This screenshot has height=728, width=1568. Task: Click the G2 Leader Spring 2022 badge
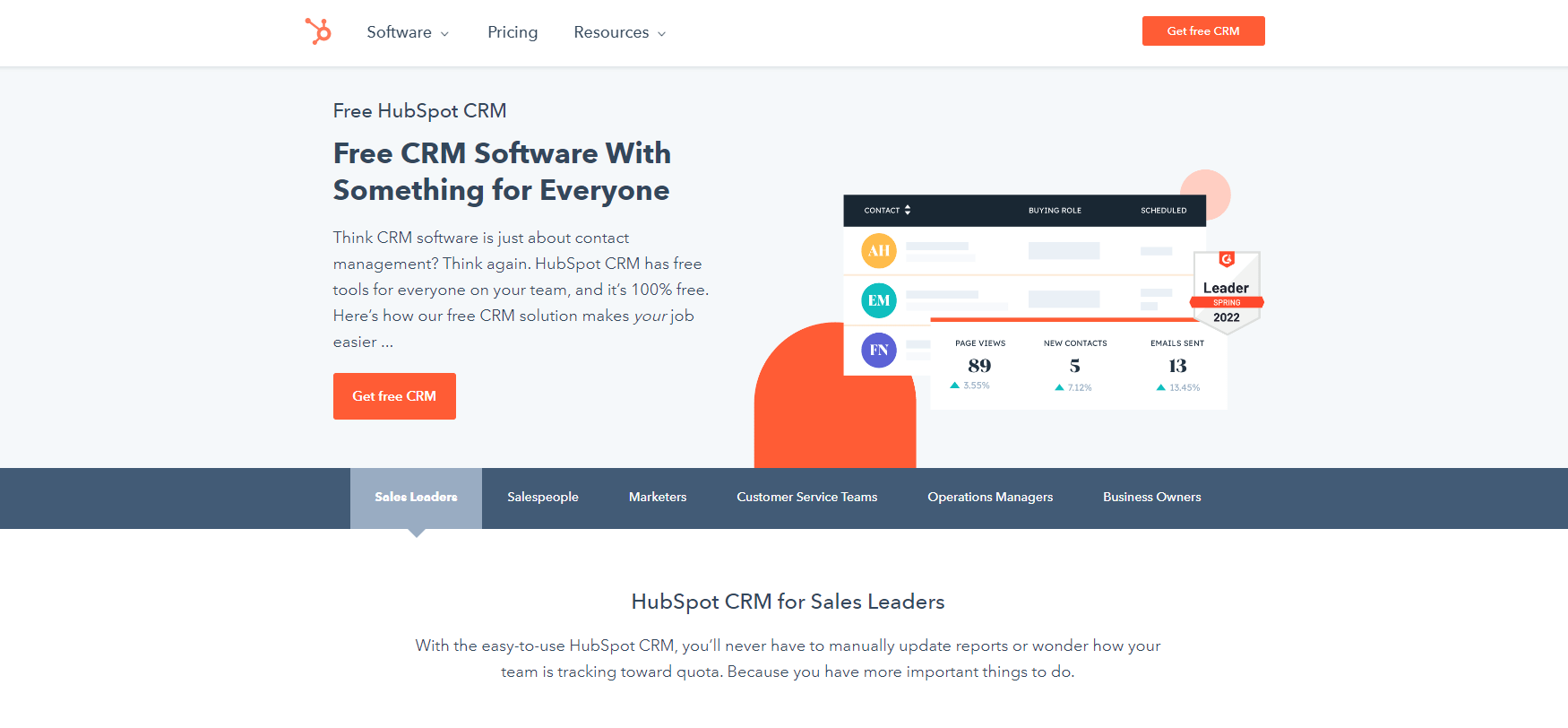pos(1227,292)
